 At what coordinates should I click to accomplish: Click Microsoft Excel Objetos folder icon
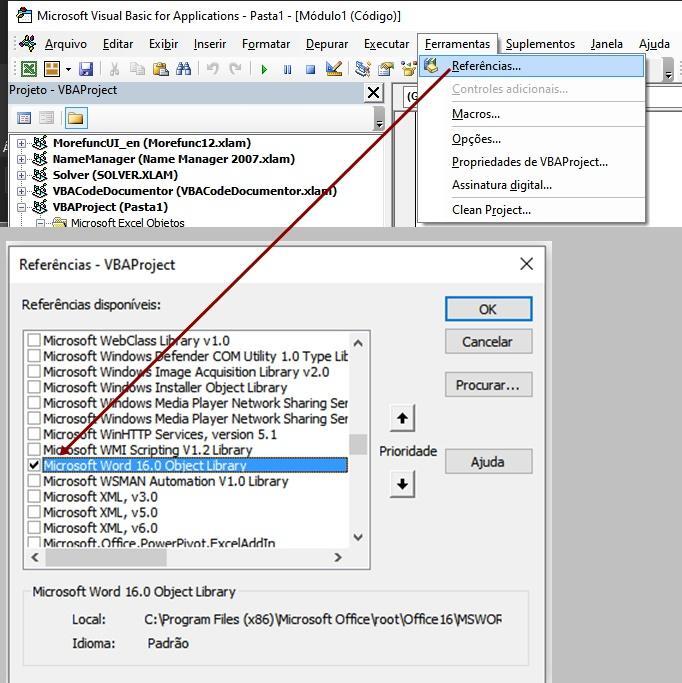tap(59, 223)
